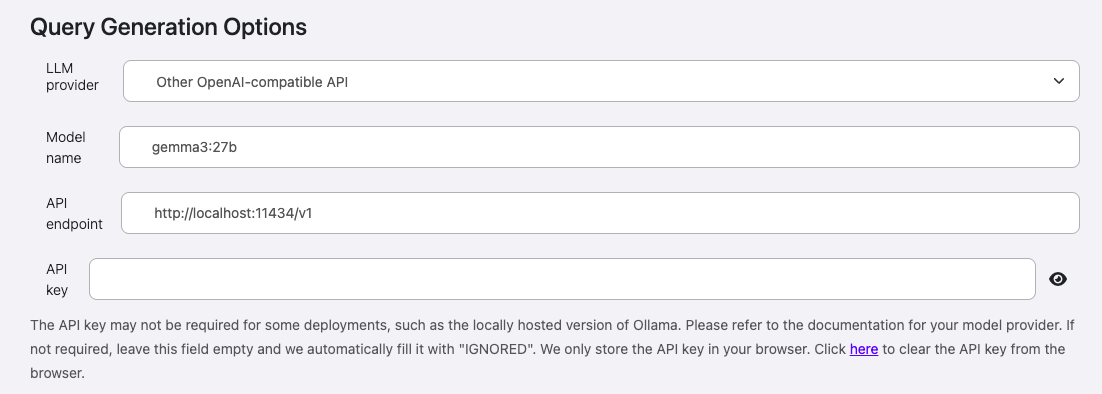The height and width of the screenshot is (394, 1102).
Task: Select the 'Other OpenAI-compatible API' option text
Action: click(252, 82)
